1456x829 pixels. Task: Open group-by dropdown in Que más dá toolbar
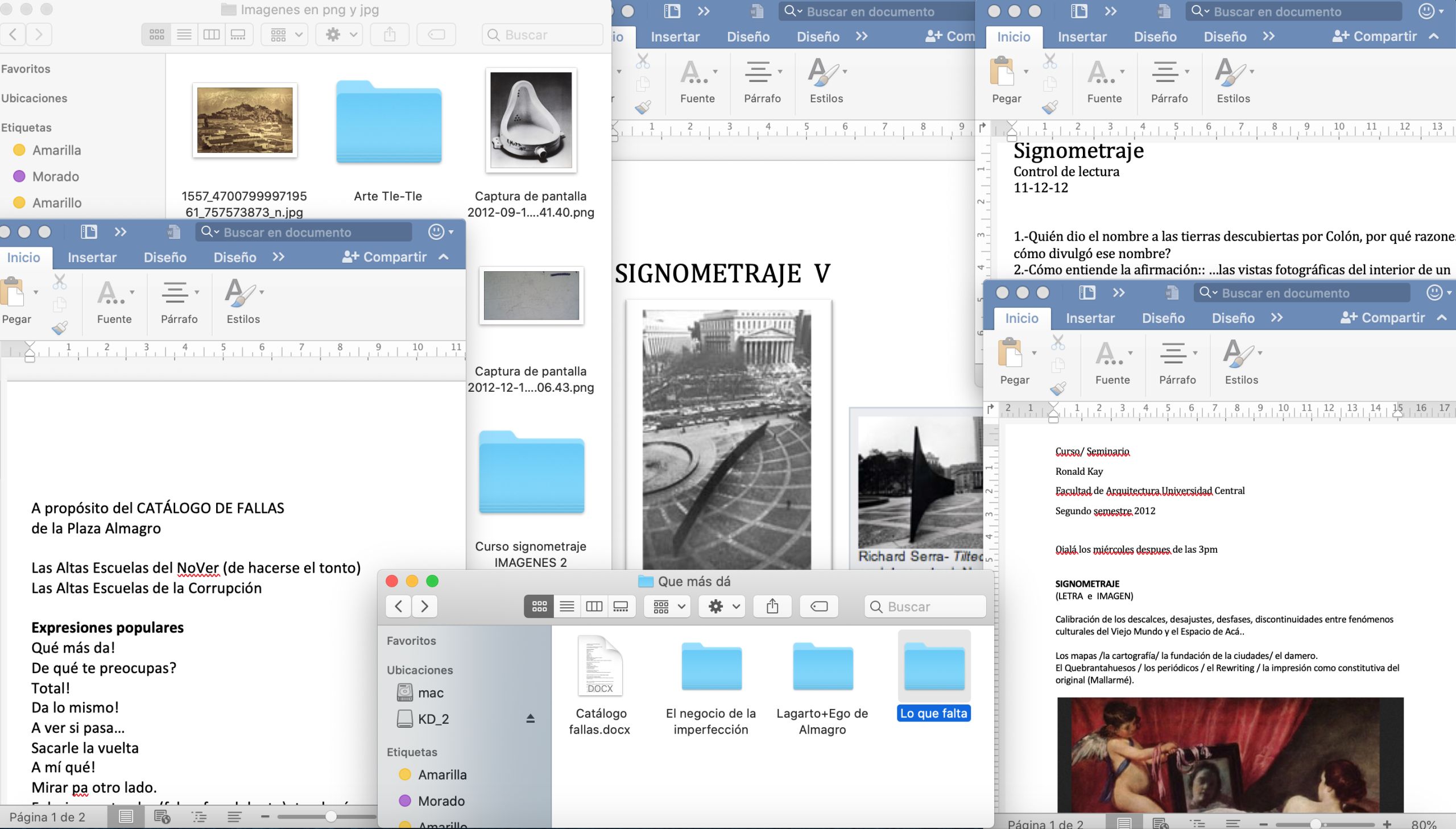coord(668,606)
